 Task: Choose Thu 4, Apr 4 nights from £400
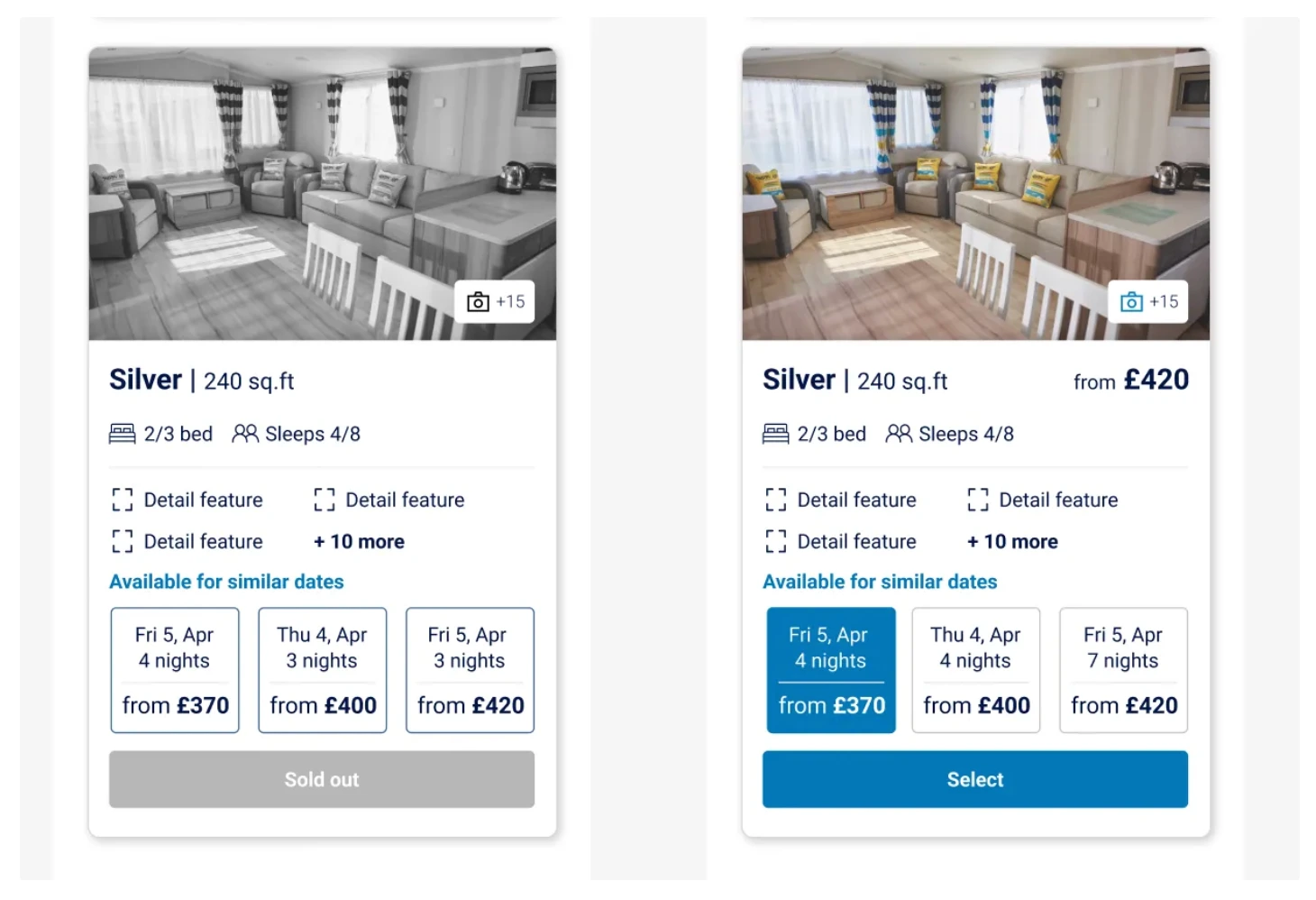pyautogui.click(x=975, y=670)
